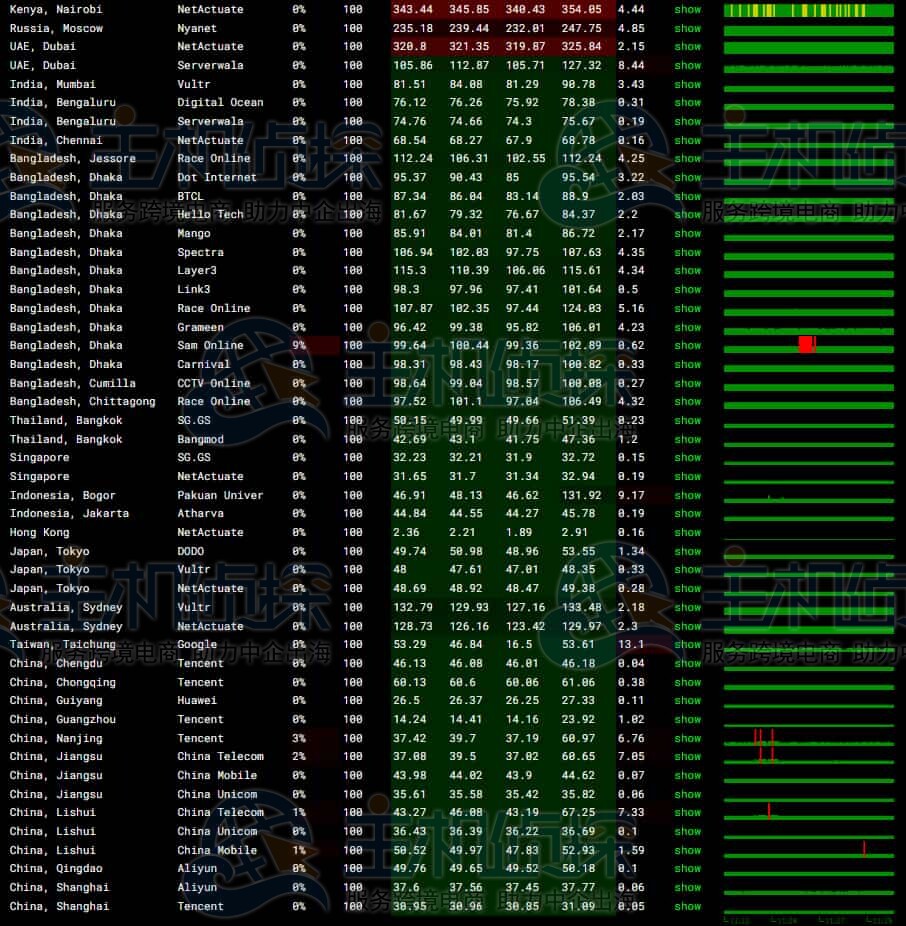Click the 131.92 worst value for Bogor
906x926 pixels.
pos(581,495)
